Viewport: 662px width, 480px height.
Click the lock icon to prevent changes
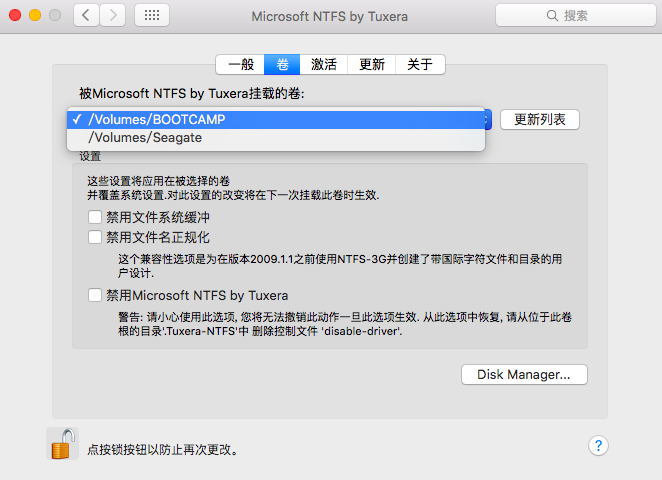63,444
